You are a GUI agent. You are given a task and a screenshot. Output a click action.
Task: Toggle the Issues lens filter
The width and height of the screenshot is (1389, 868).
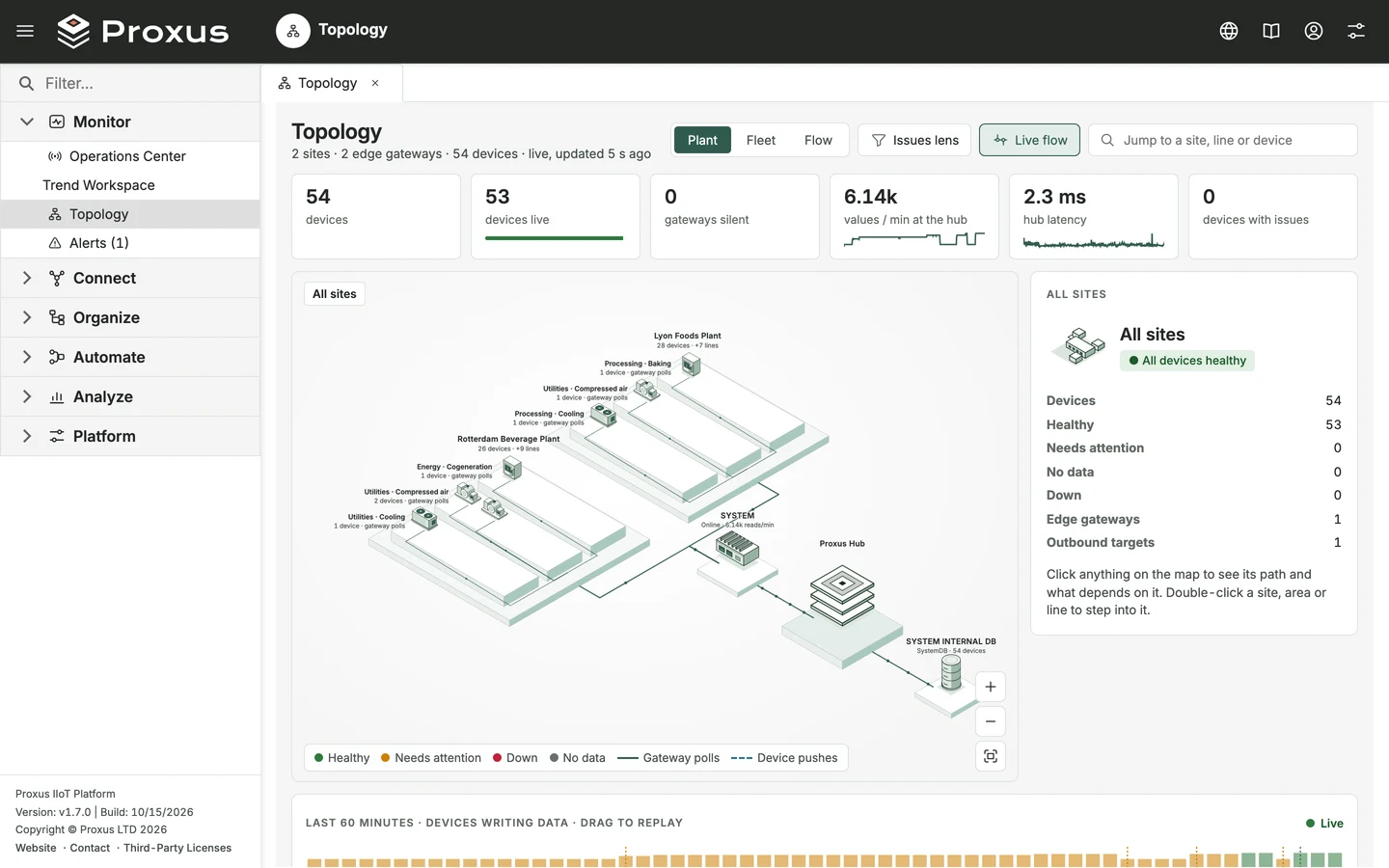(915, 140)
